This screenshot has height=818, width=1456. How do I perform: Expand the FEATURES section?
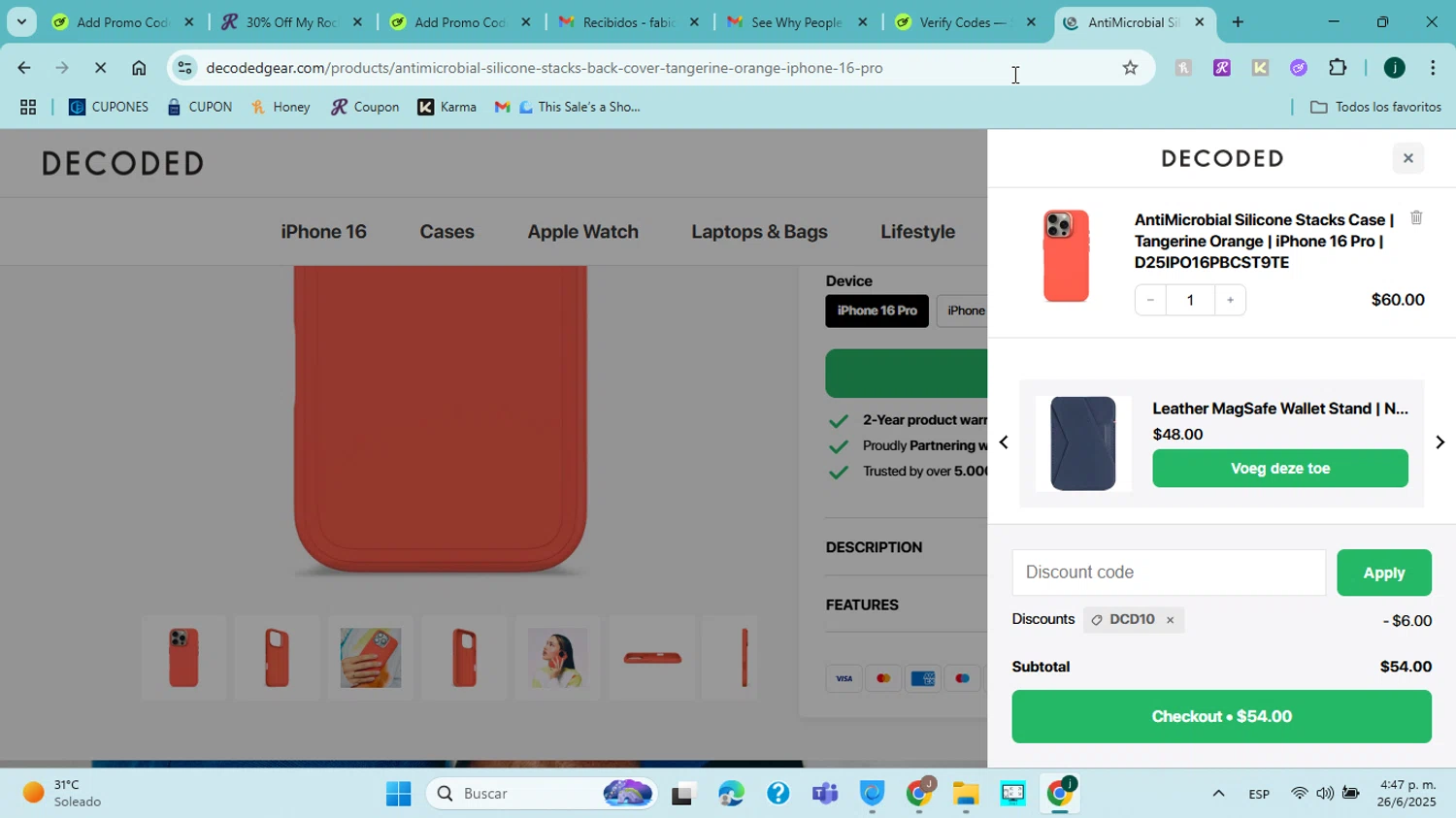[862, 605]
